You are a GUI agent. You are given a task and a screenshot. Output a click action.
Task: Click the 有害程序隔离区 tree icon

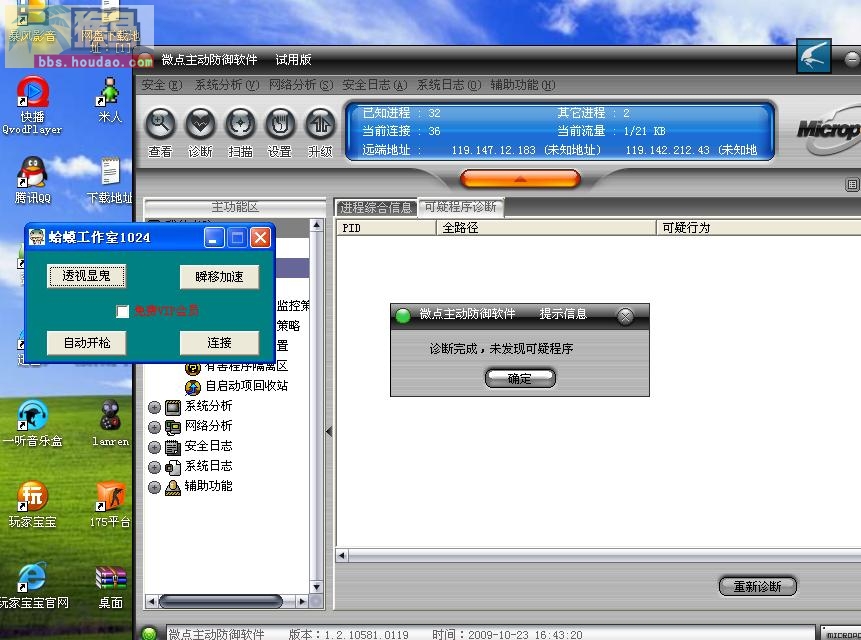click(193, 367)
